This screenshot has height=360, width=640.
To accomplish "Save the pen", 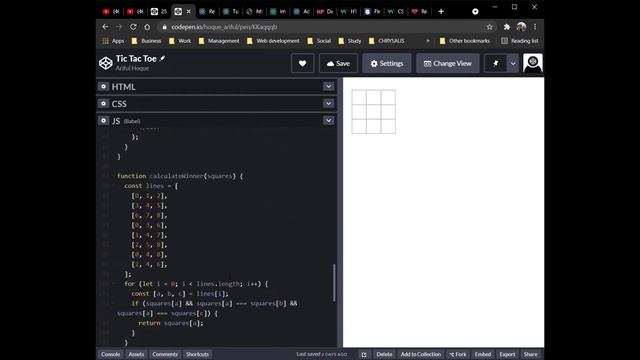I will pos(338,63).
